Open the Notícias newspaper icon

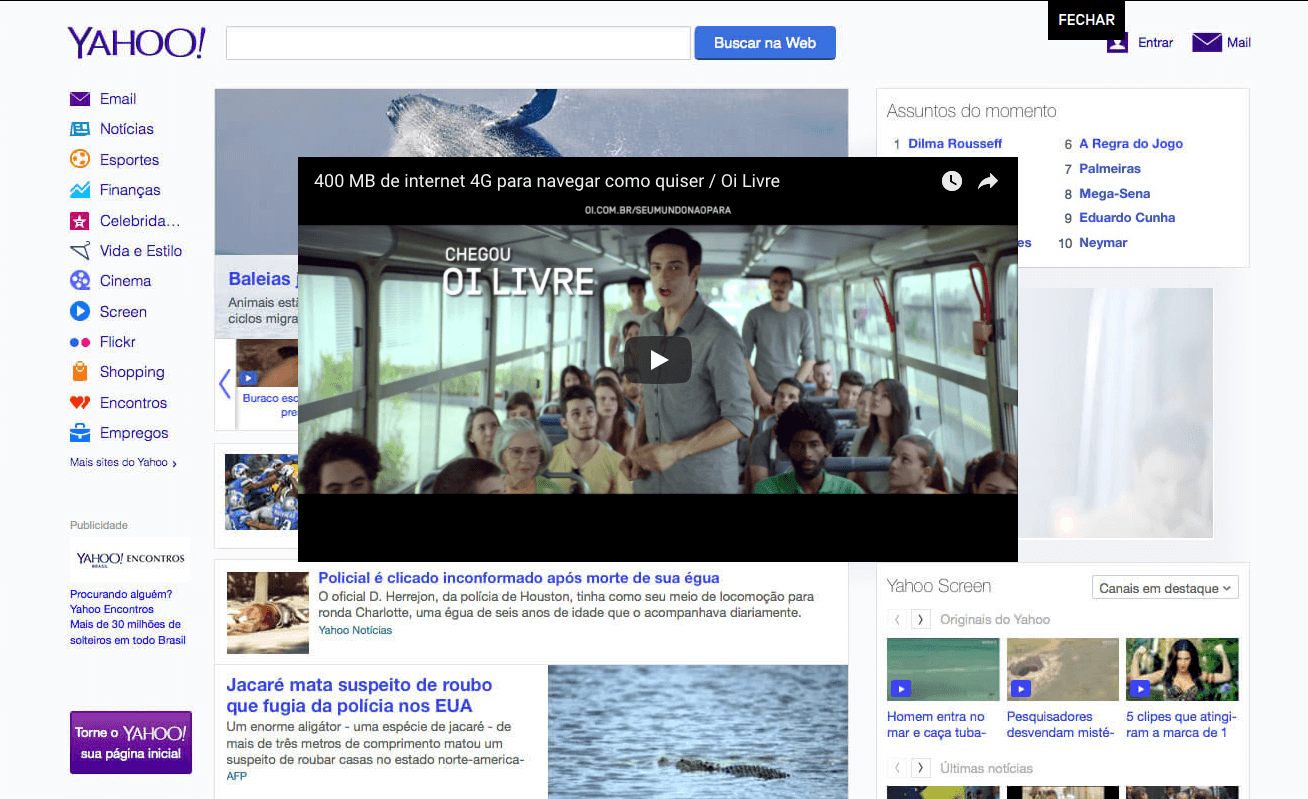click(80, 129)
